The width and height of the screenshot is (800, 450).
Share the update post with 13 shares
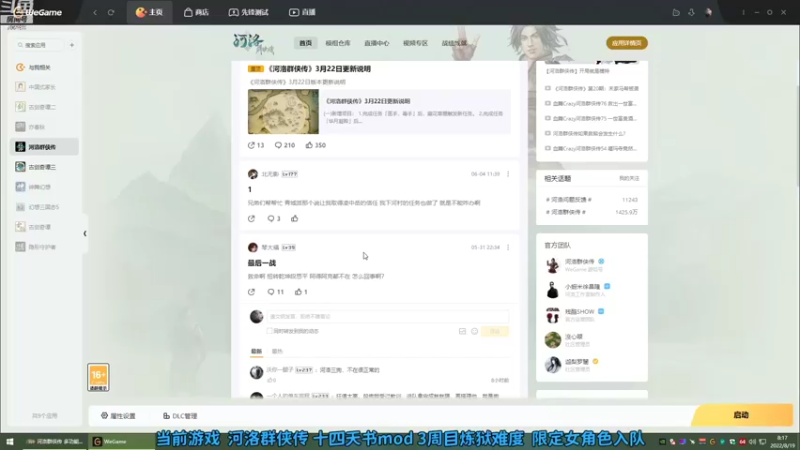point(256,145)
